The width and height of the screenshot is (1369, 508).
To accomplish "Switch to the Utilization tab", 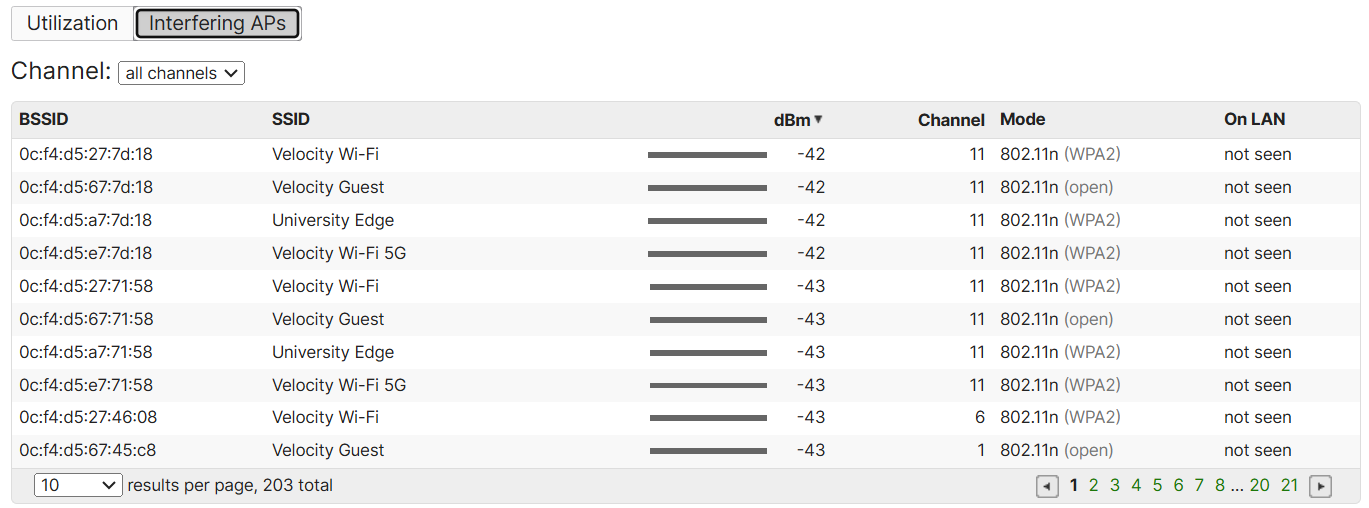I will [x=72, y=23].
